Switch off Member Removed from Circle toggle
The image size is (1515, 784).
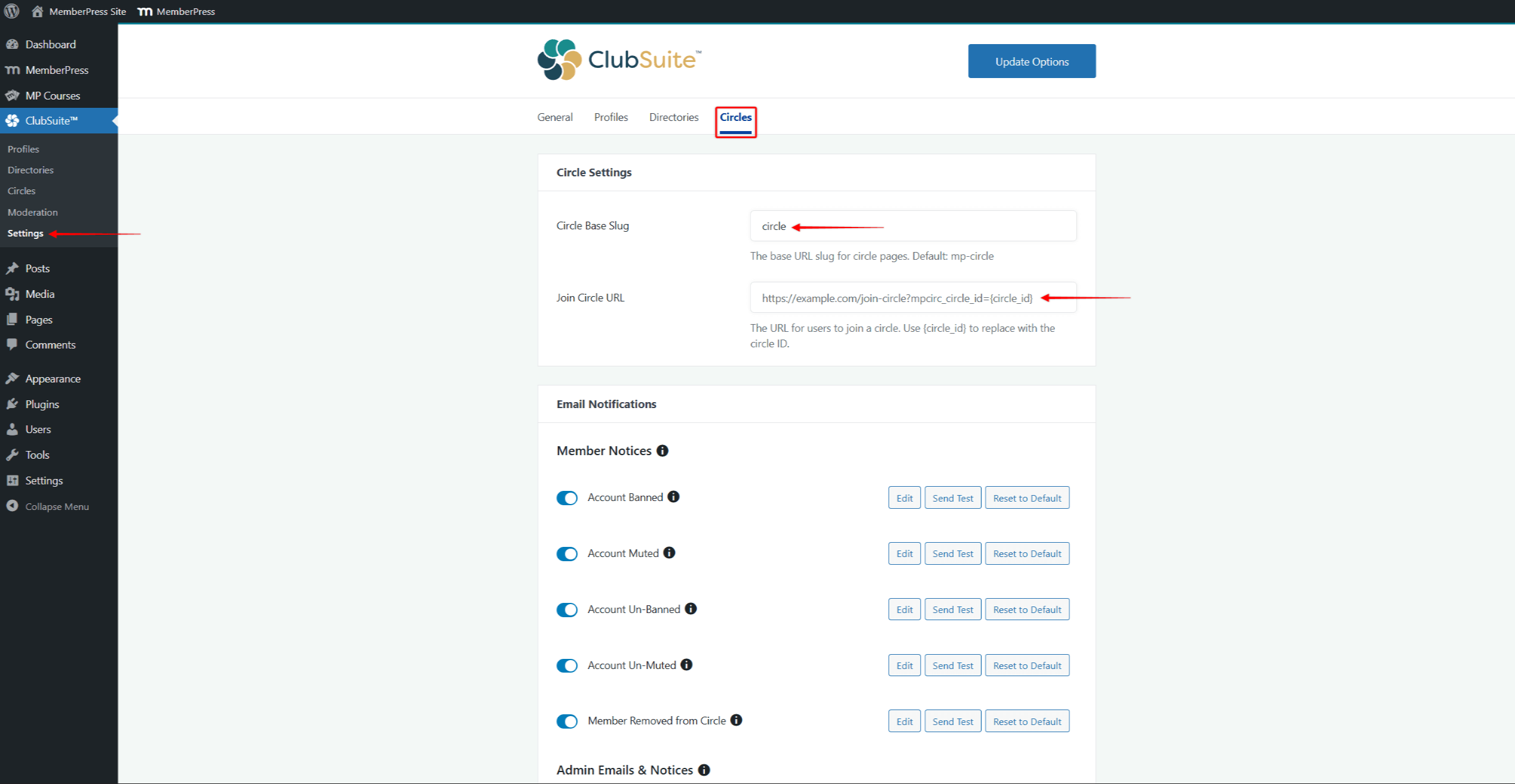point(567,721)
